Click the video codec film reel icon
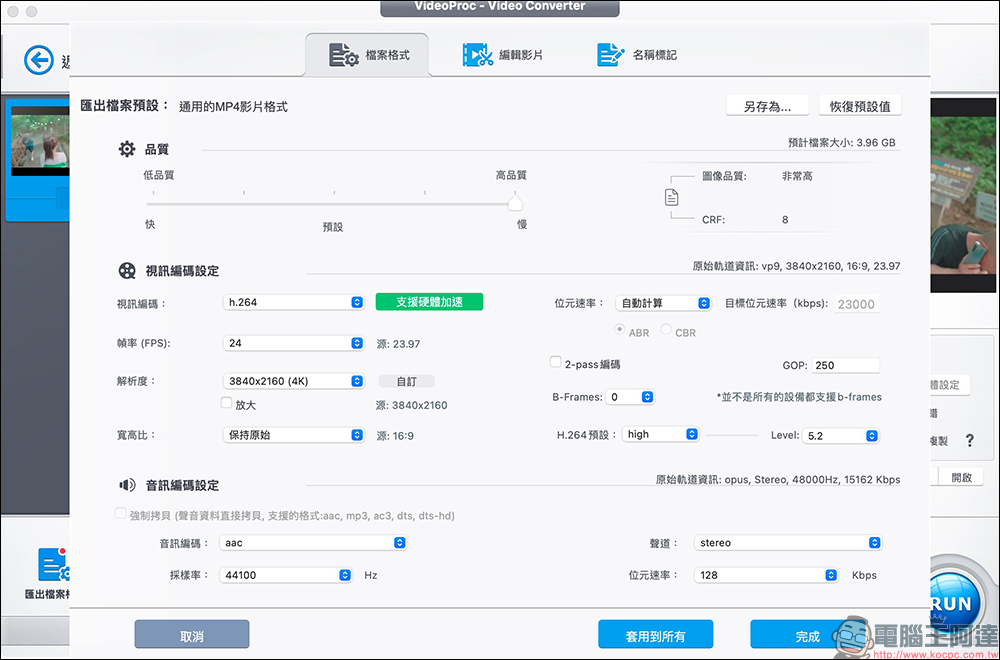Screen dimensions: 1000x660 point(127,271)
